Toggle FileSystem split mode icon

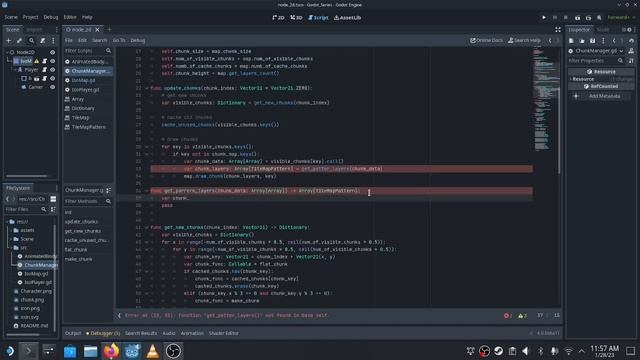pyautogui.click(x=53, y=199)
